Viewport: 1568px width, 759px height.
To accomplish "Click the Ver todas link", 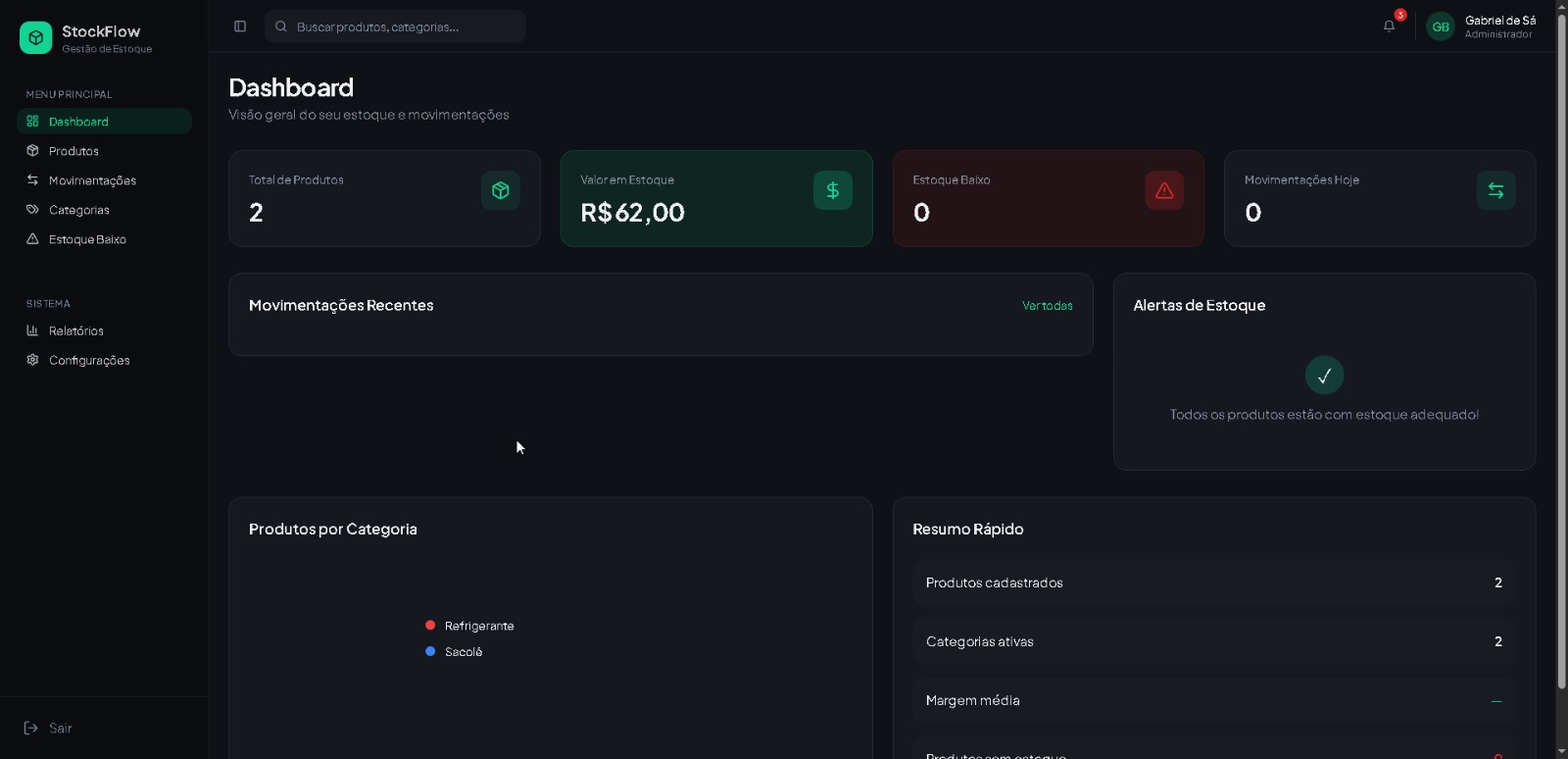I will 1047,306.
